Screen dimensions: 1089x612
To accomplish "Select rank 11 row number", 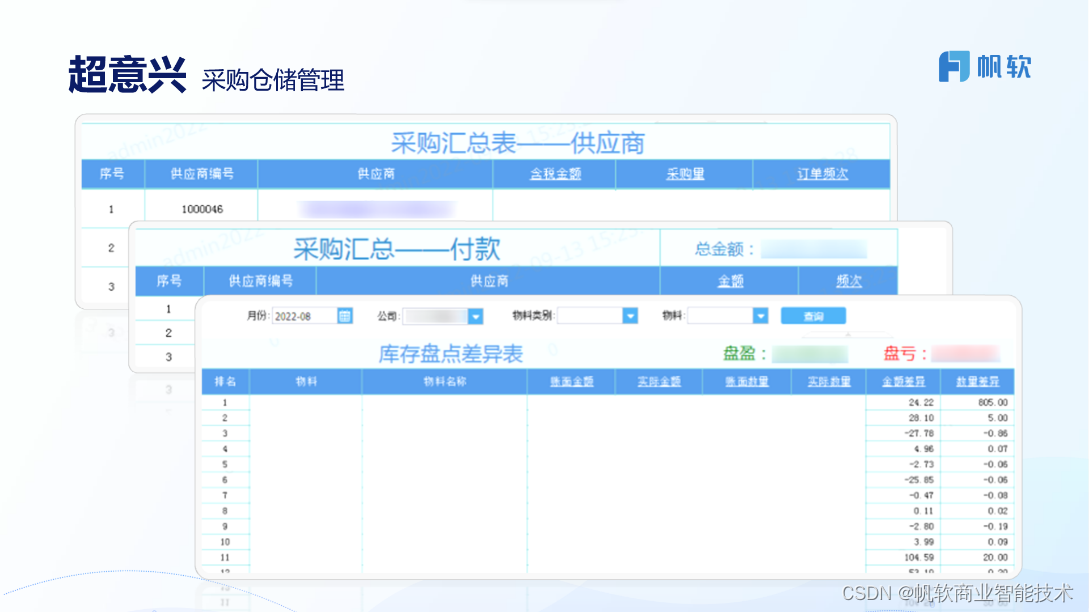I will tap(224, 557).
